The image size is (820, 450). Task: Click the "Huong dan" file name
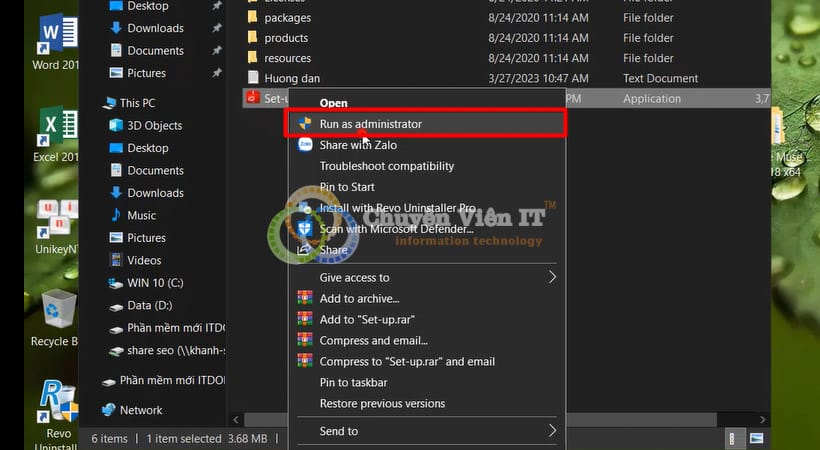tap(292, 78)
